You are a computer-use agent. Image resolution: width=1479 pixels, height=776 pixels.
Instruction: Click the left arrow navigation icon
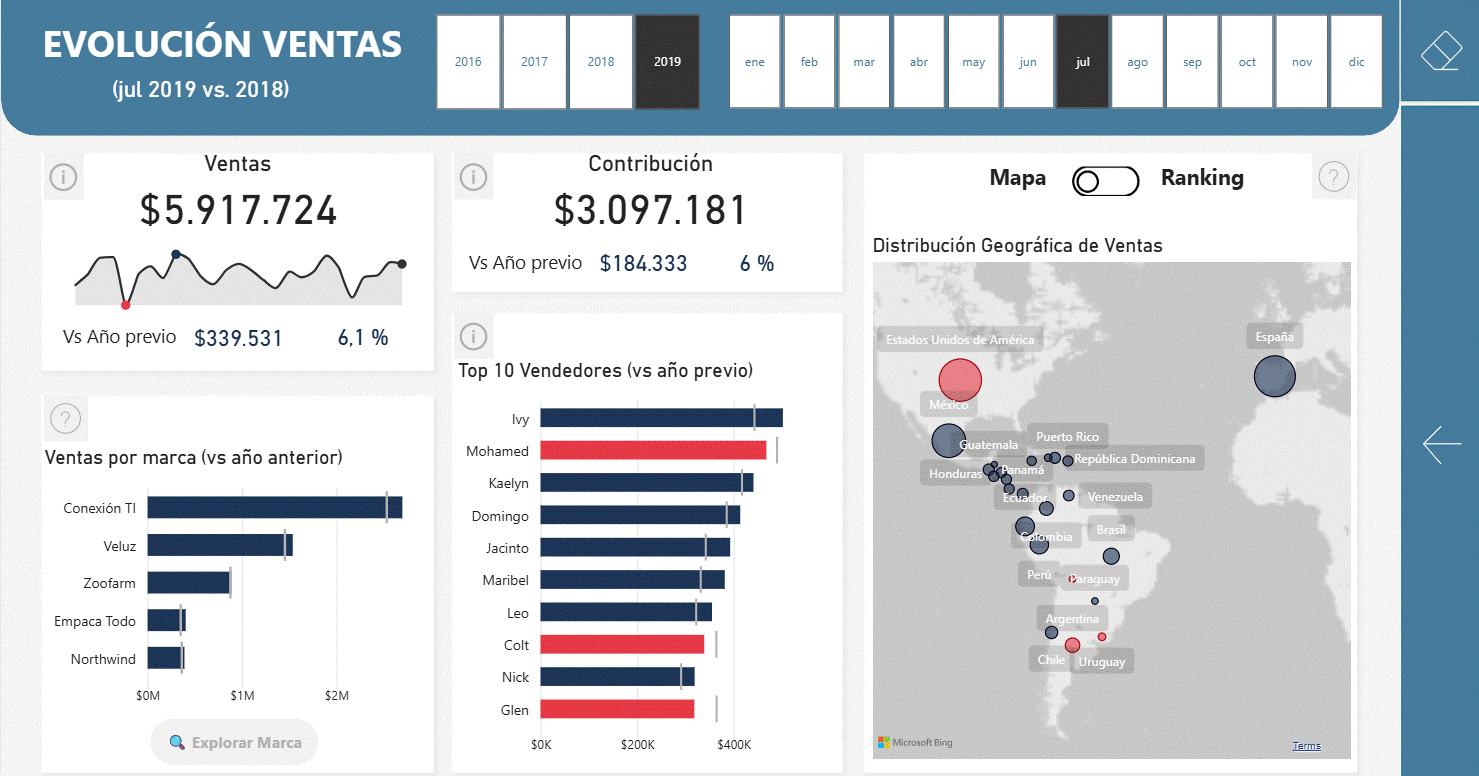tap(1440, 445)
